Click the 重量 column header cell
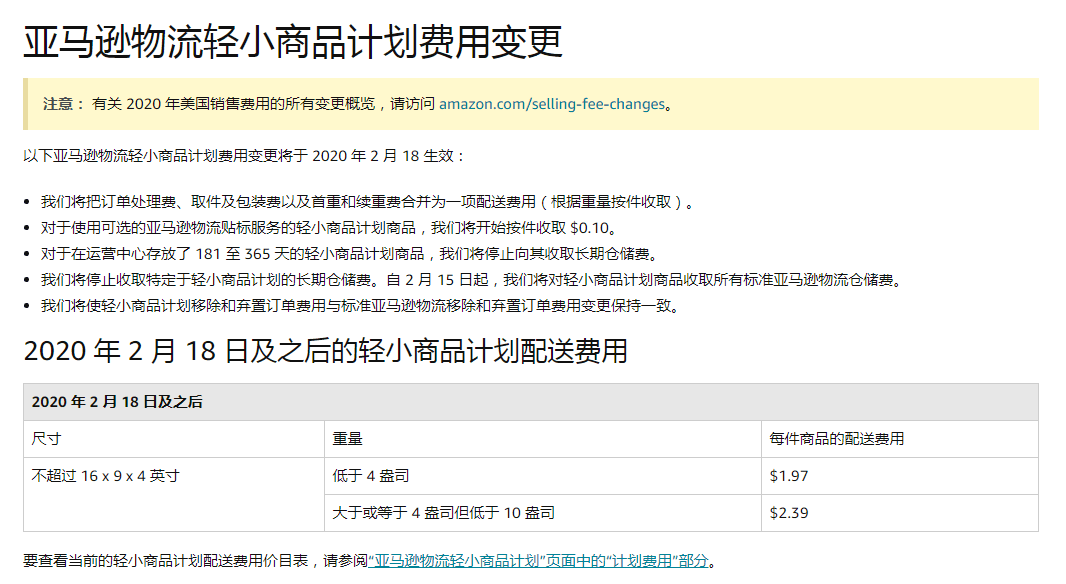Image resolution: width=1066 pixels, height=584 pixels. (543, 439)
